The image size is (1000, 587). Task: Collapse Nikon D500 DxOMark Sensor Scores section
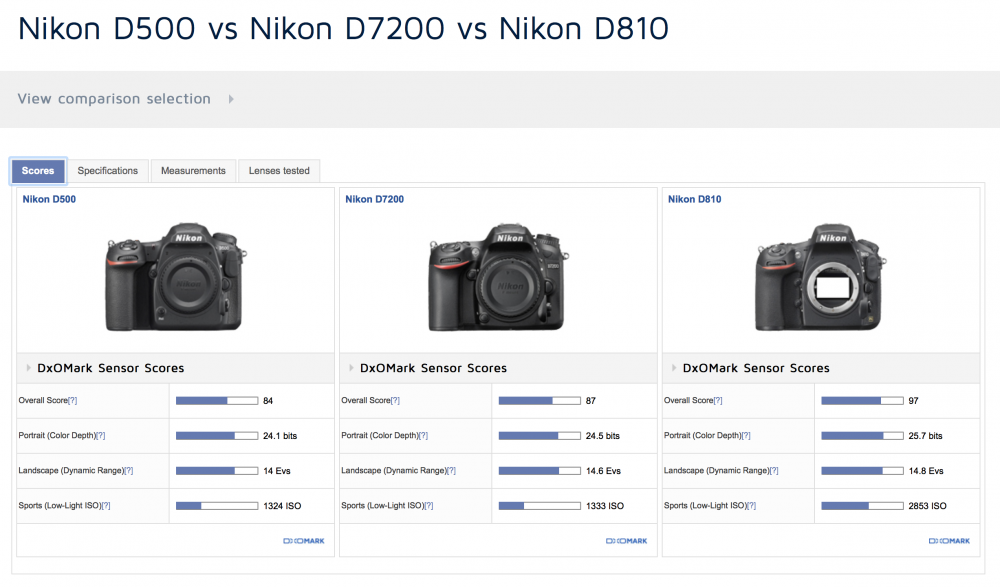pos(28,368)
